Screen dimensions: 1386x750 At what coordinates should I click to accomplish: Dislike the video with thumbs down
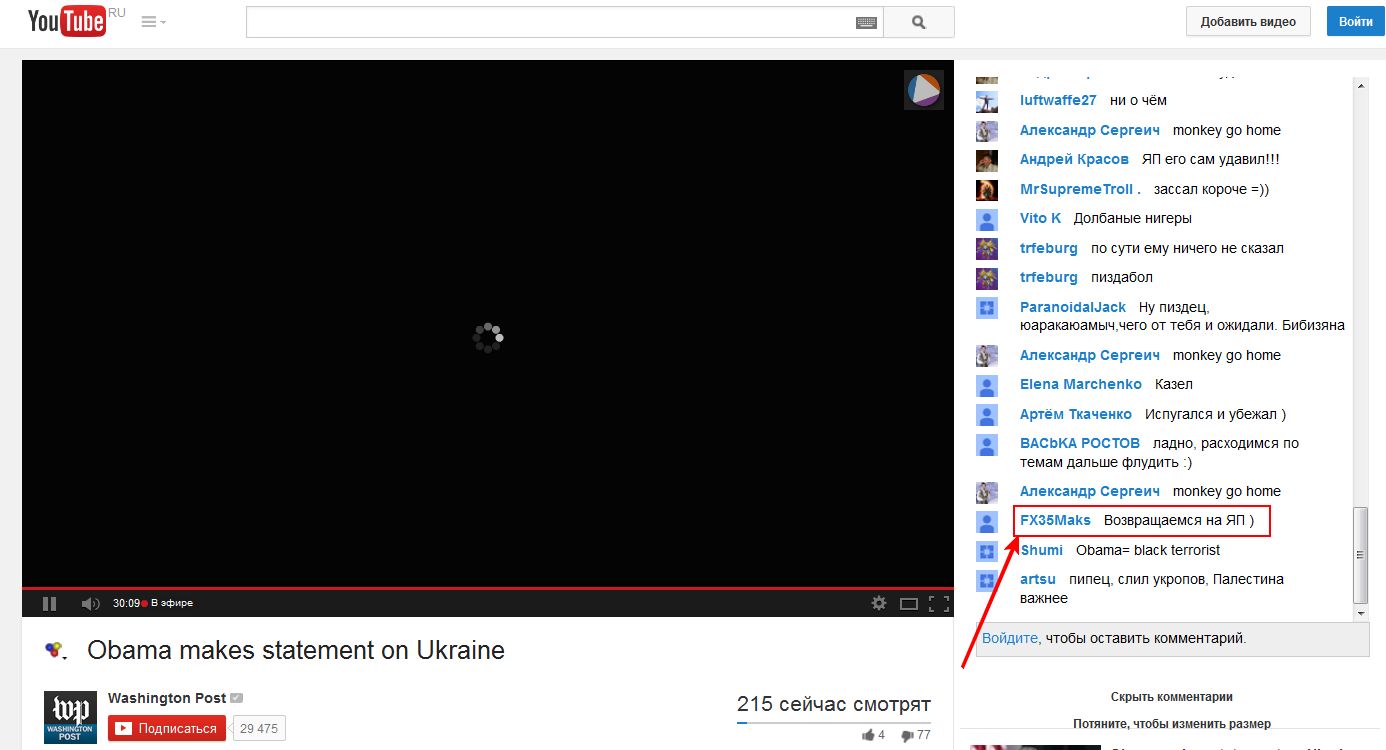point(916,735)
